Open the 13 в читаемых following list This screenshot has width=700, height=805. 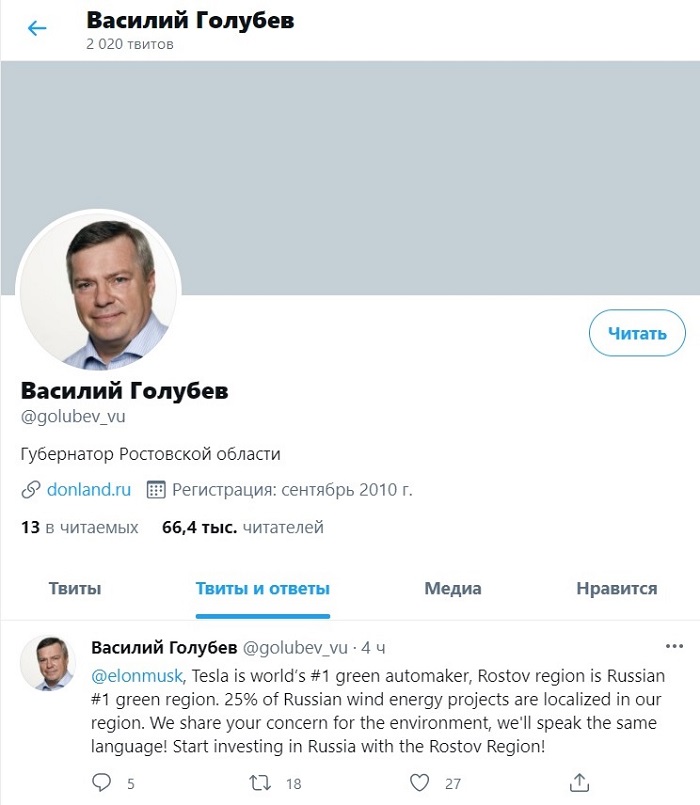(80, 527)
